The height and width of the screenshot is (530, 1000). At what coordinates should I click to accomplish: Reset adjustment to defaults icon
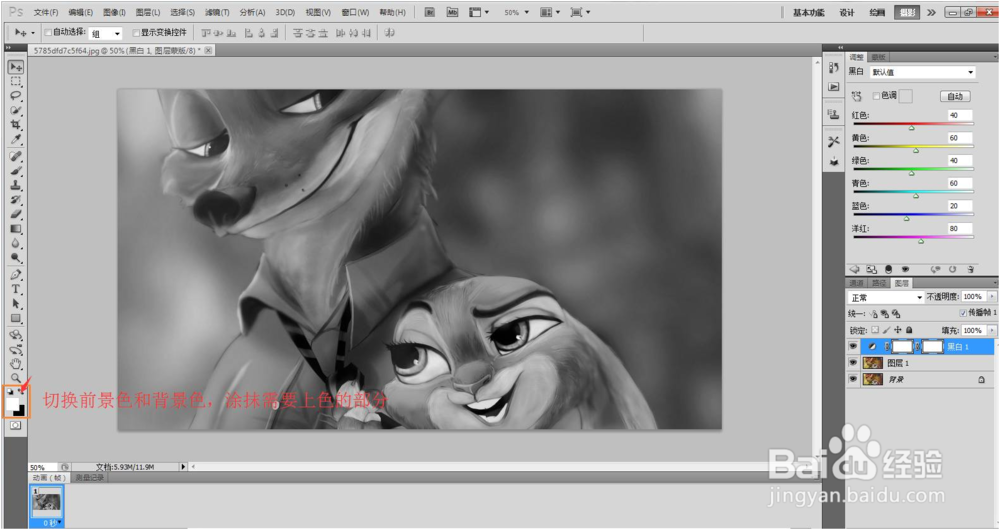[952, 269]
